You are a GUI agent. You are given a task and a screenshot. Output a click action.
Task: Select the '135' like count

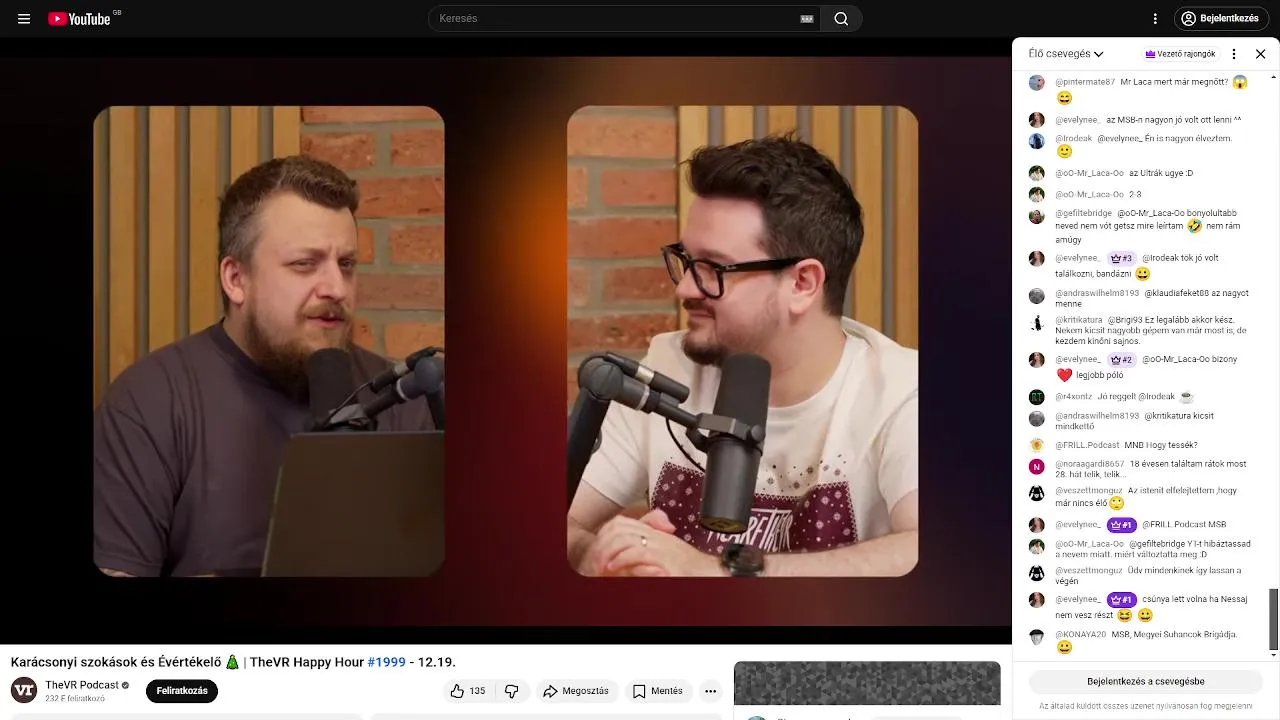coord(477,691)
